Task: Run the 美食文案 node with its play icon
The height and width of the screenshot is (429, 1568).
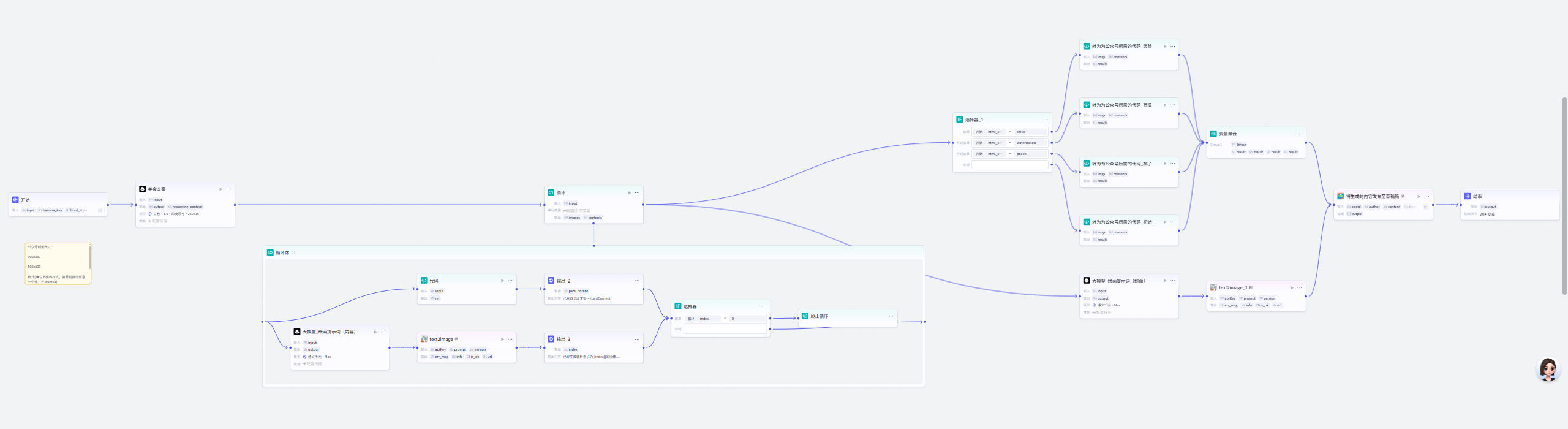Action: 221,189
